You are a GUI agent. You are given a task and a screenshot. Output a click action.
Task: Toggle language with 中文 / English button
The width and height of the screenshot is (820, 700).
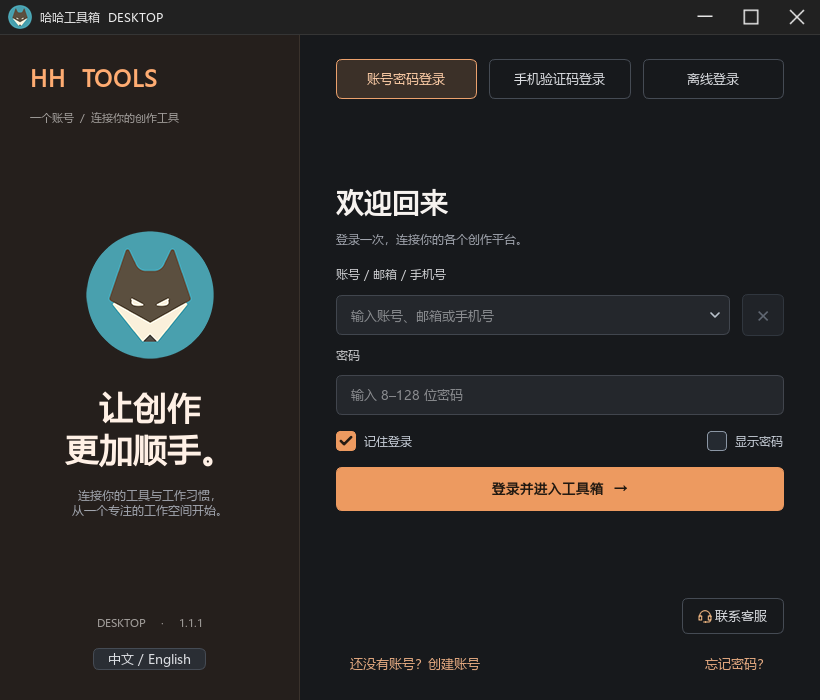pos(150,659)
